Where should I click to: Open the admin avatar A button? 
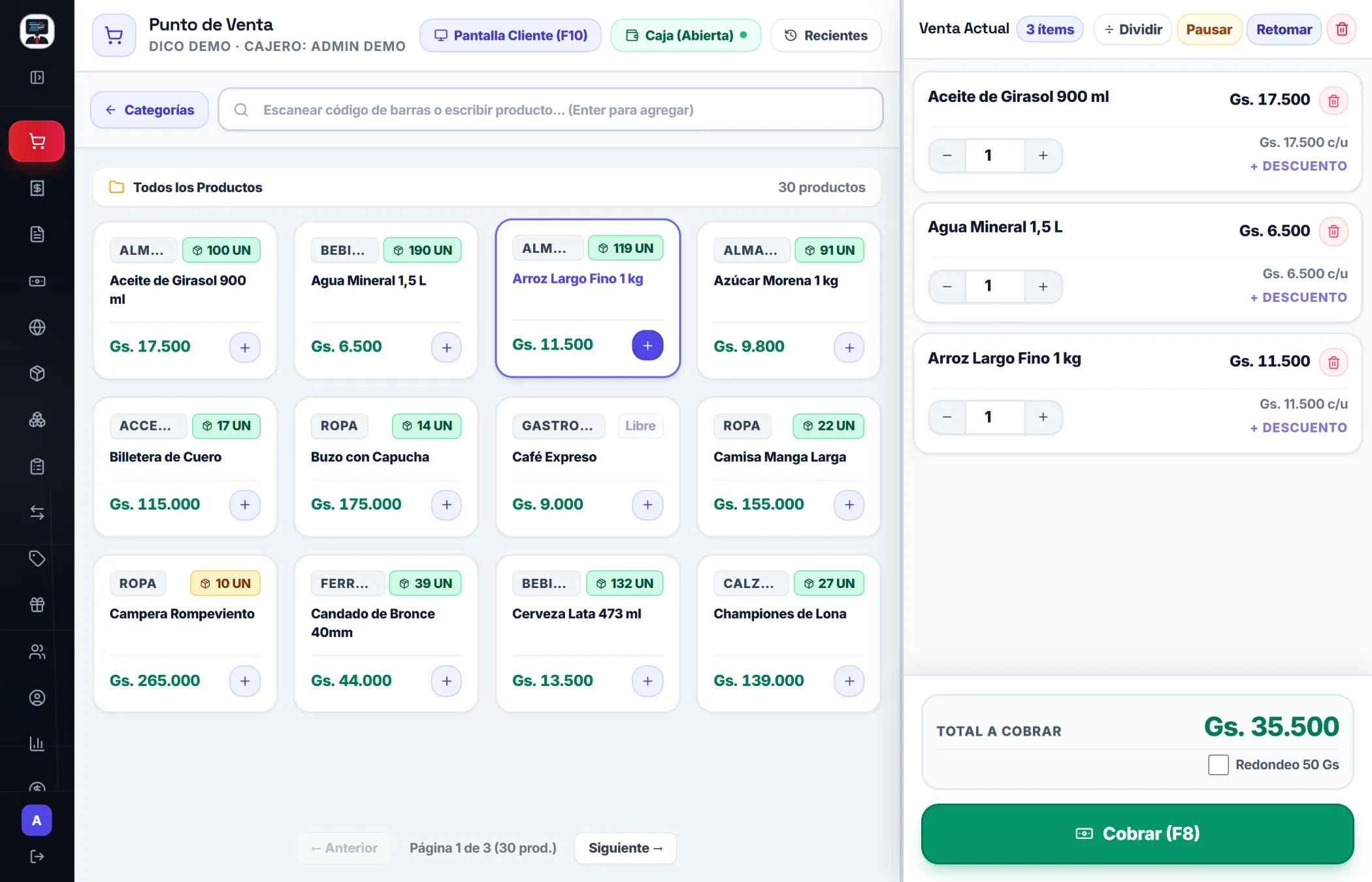coord(37,821)
